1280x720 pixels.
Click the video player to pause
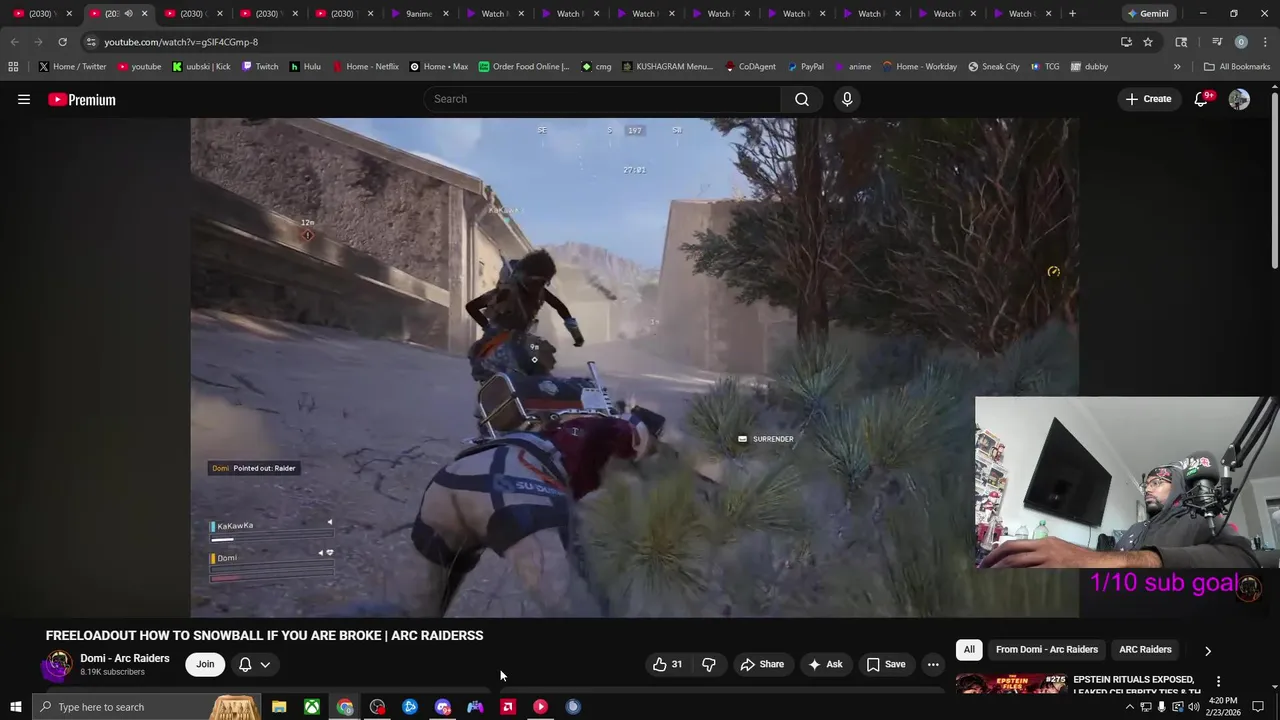click(635, 367)
